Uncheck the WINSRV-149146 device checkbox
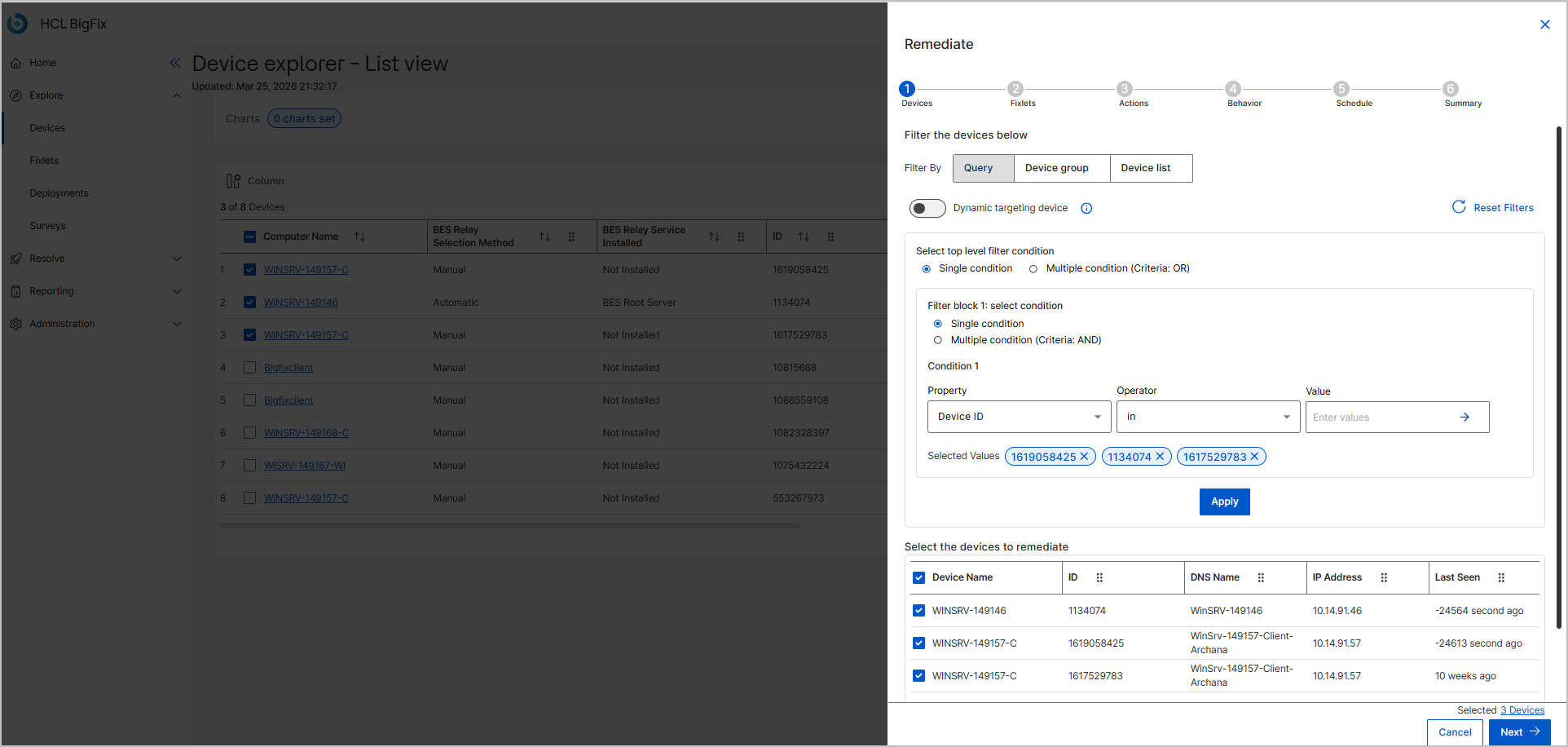Screen dimensions: 1568x747 point(919,611)
